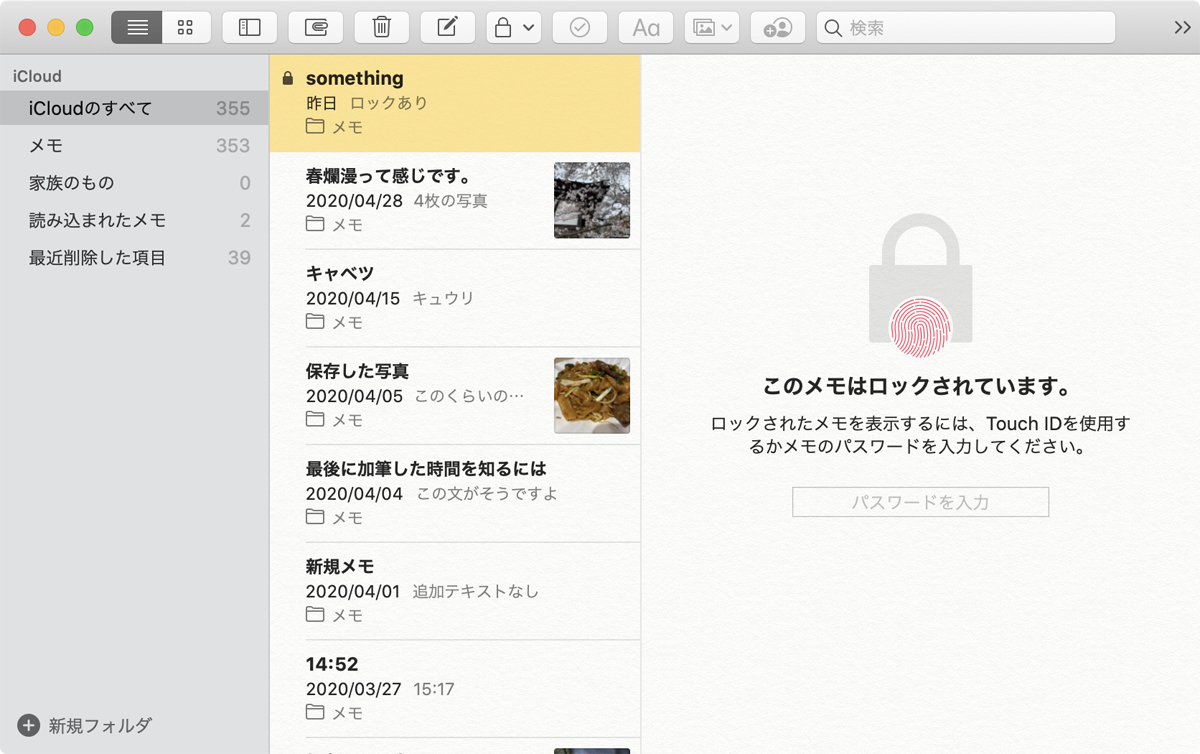Open the メモ folder in sidebar
This screenshot has width=1200, height=754.
[x=134, y=146]
